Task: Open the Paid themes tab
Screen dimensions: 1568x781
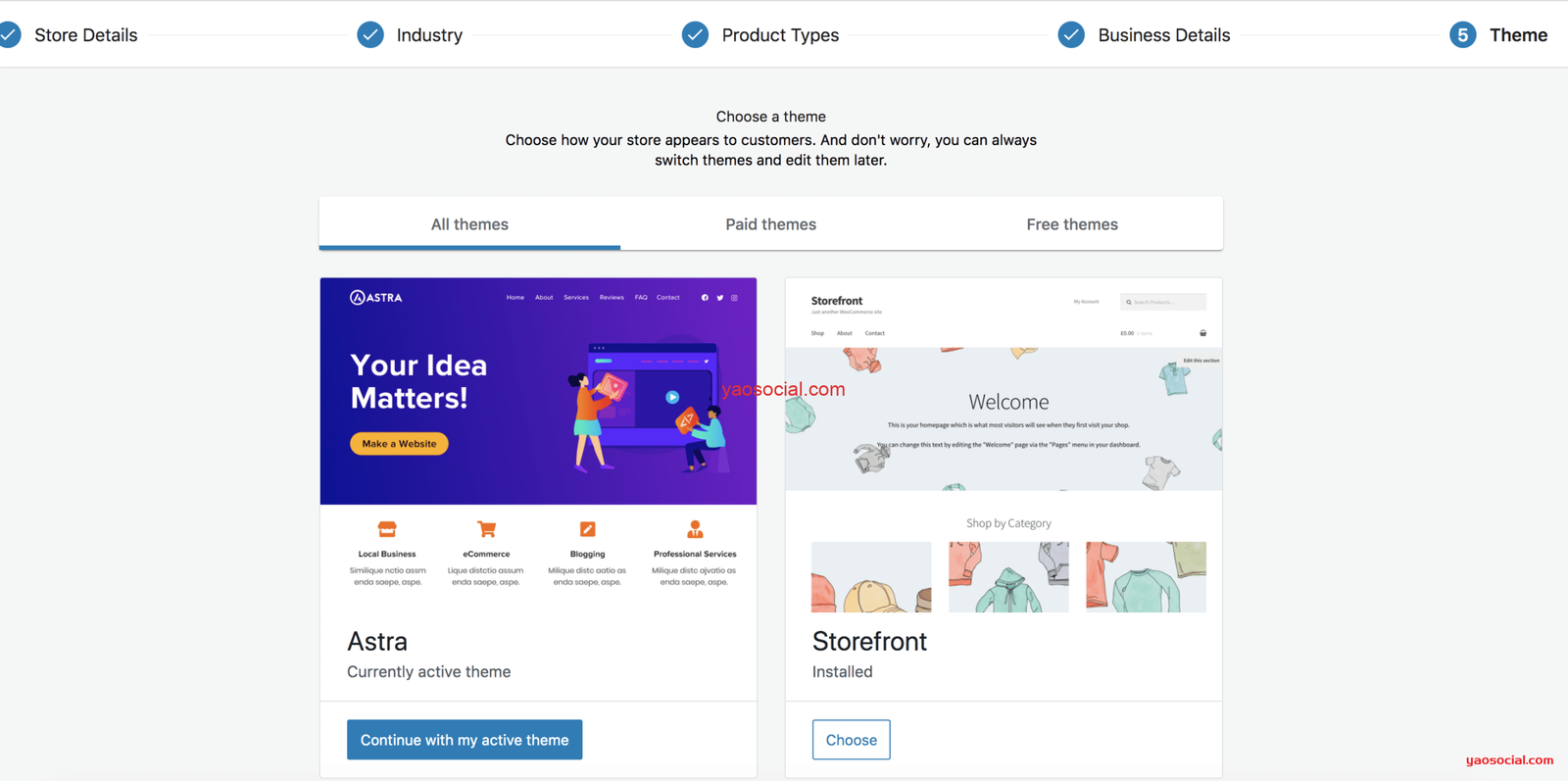Action: point(770,224)
